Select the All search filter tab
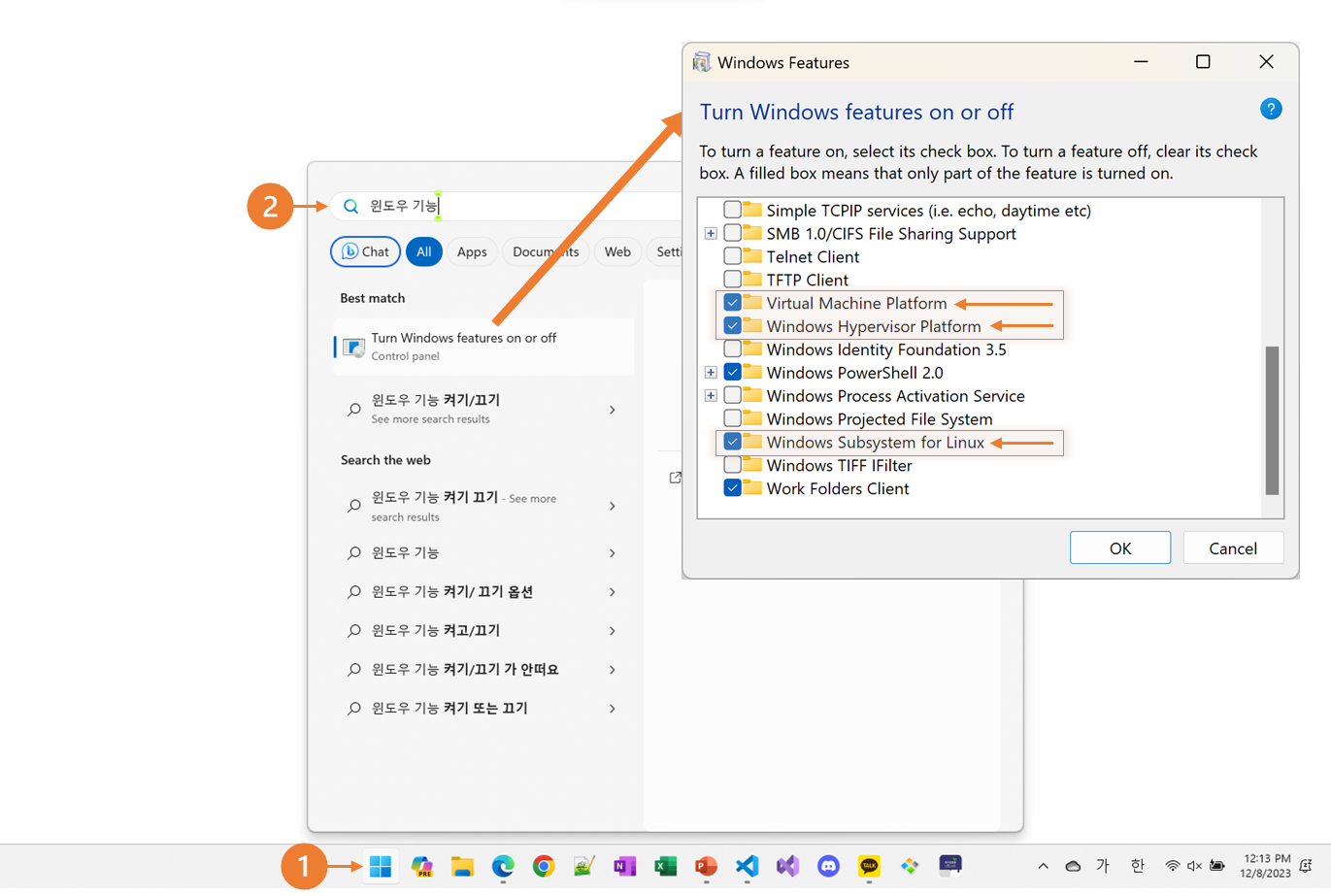 pyautogui.click(x=424, y=251)
